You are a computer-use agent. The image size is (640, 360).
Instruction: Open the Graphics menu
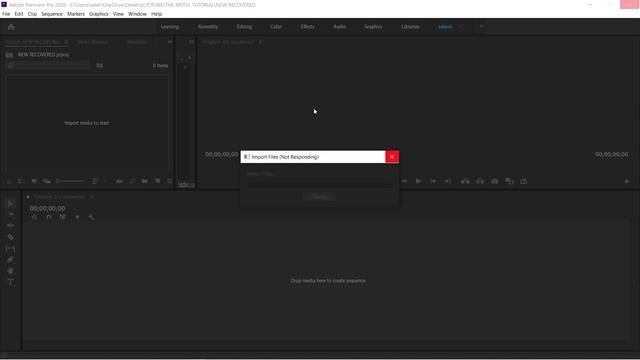coord(99,14)
